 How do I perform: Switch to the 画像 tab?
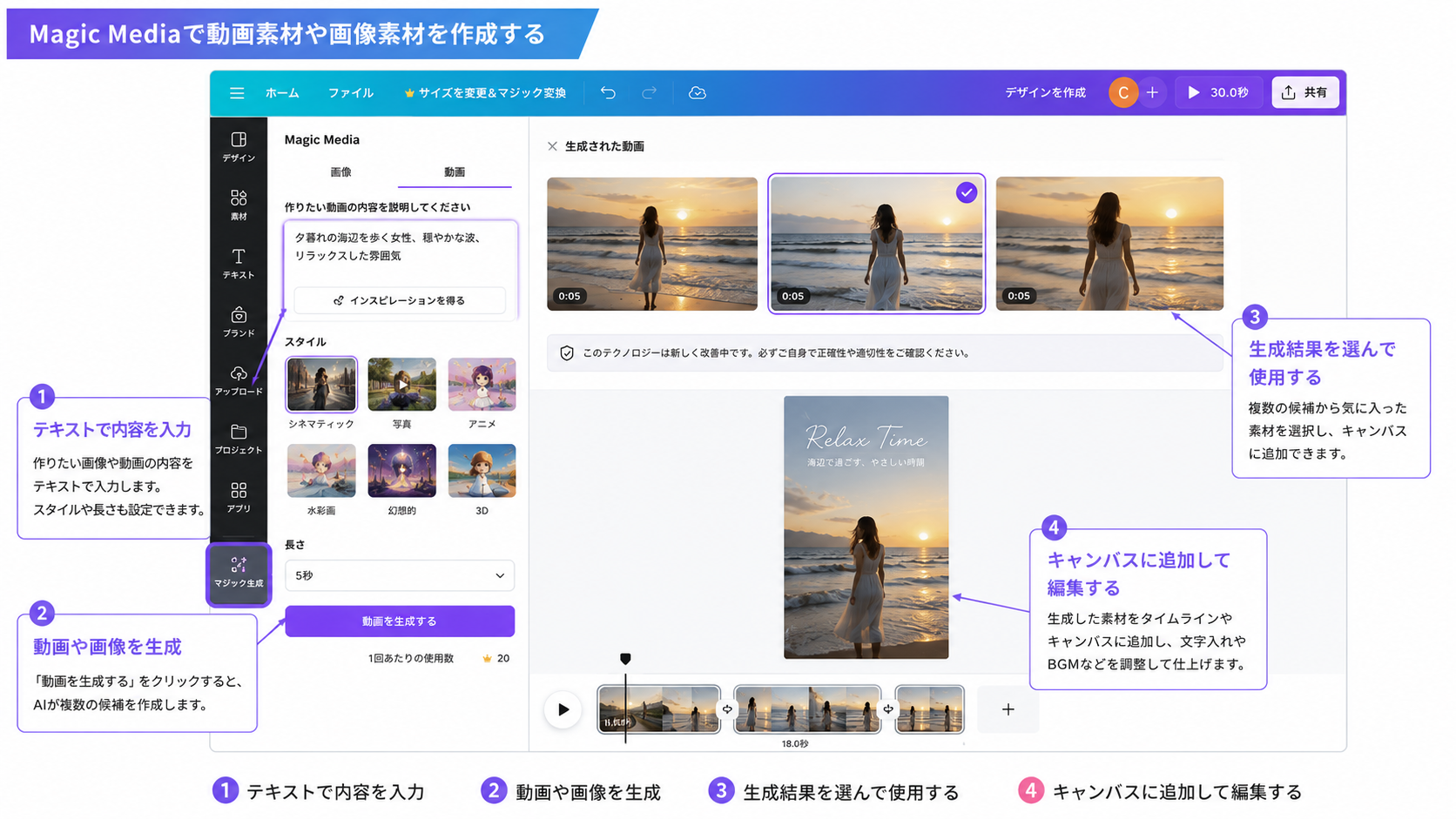click(x=341, y=172)
